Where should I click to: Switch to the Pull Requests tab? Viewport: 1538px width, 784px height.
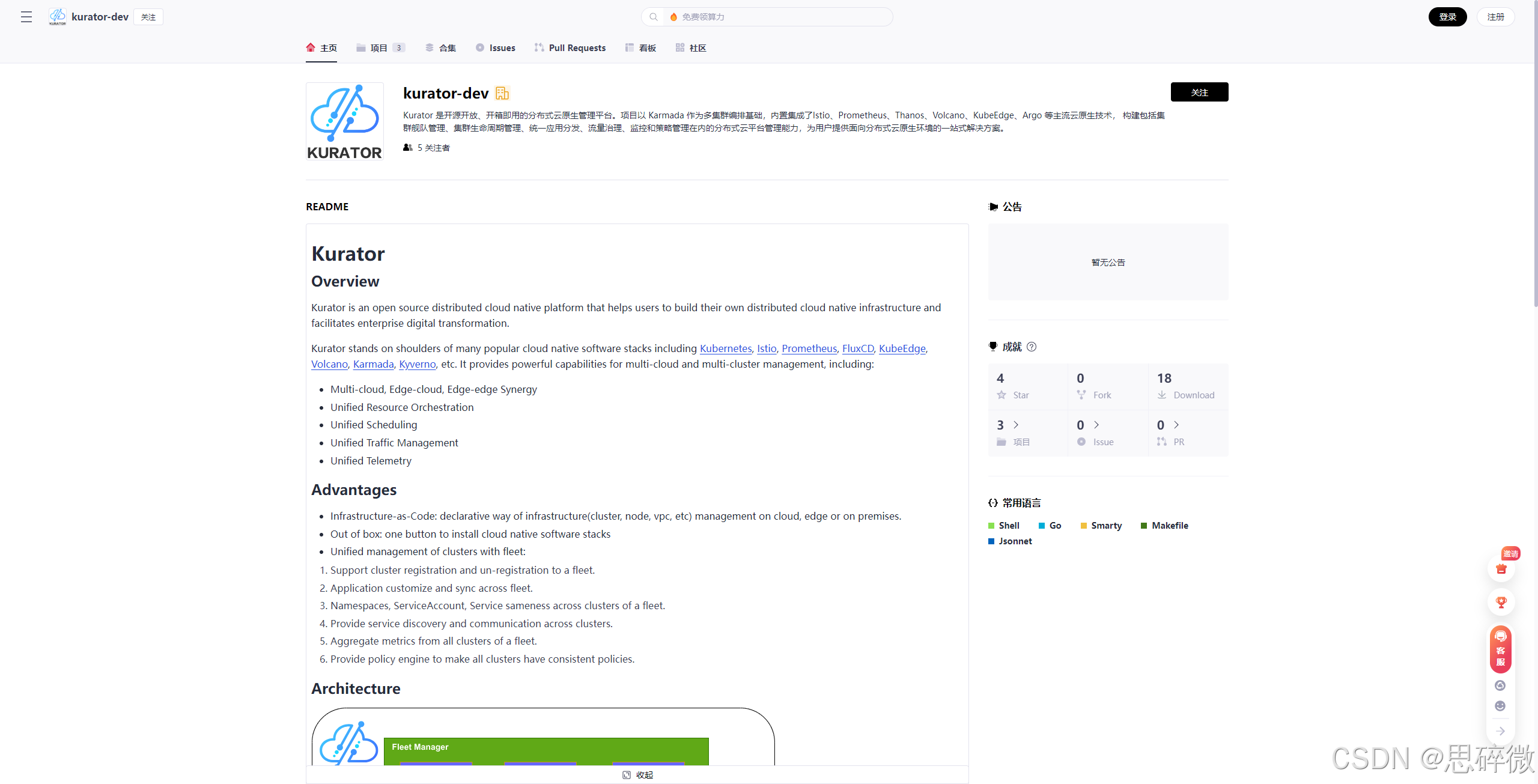[x=570, y=48]
